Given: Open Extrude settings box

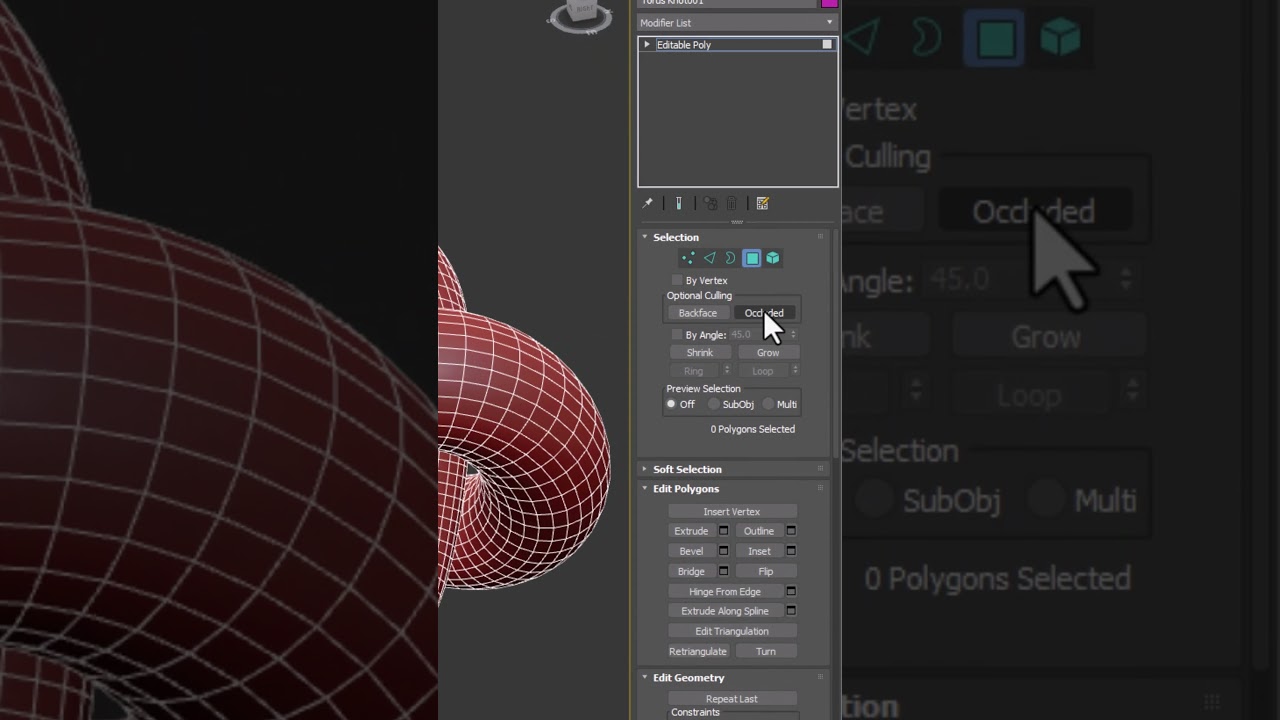Looking at the screenshot, I should point(724,531).
